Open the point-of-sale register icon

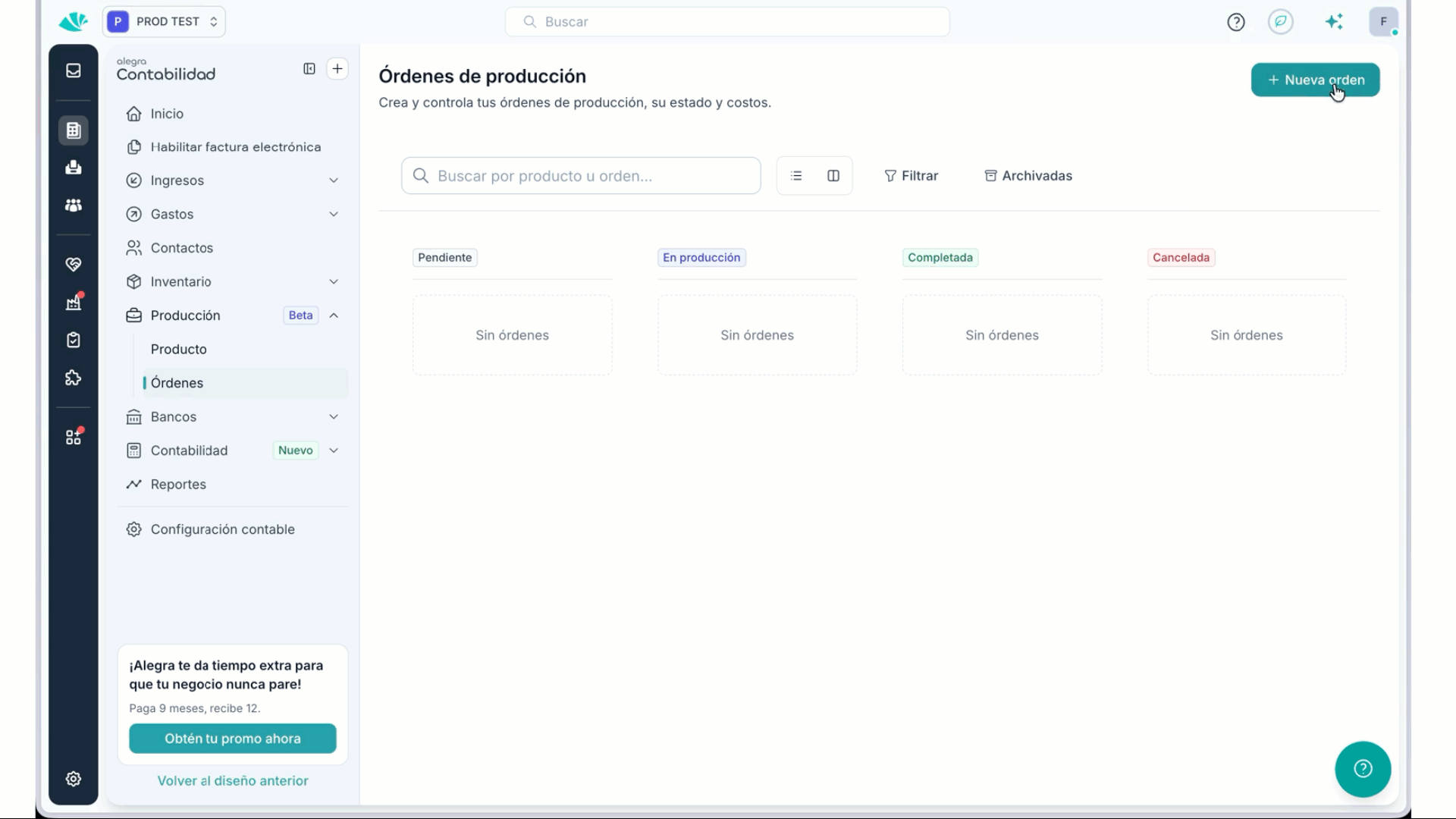coord(74,168)
